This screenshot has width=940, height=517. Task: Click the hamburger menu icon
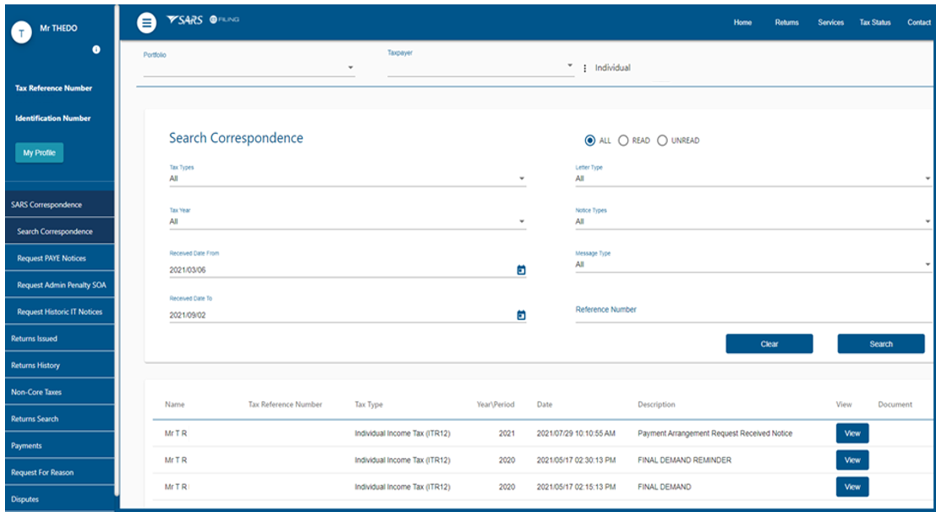(147, 22)
